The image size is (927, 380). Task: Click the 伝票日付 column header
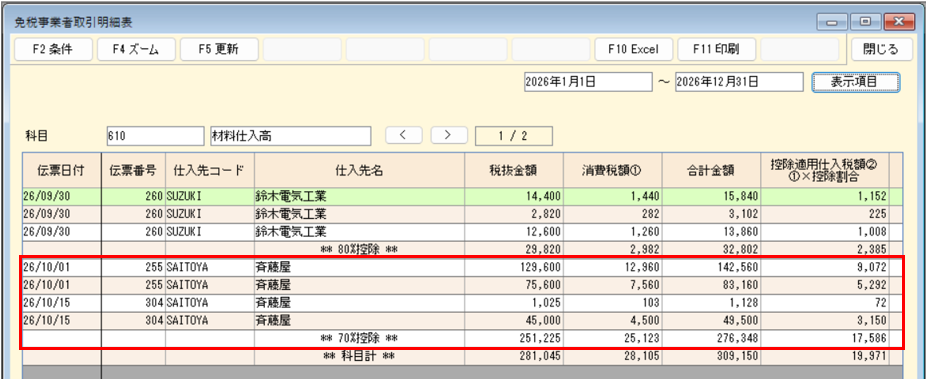[61, 170]
